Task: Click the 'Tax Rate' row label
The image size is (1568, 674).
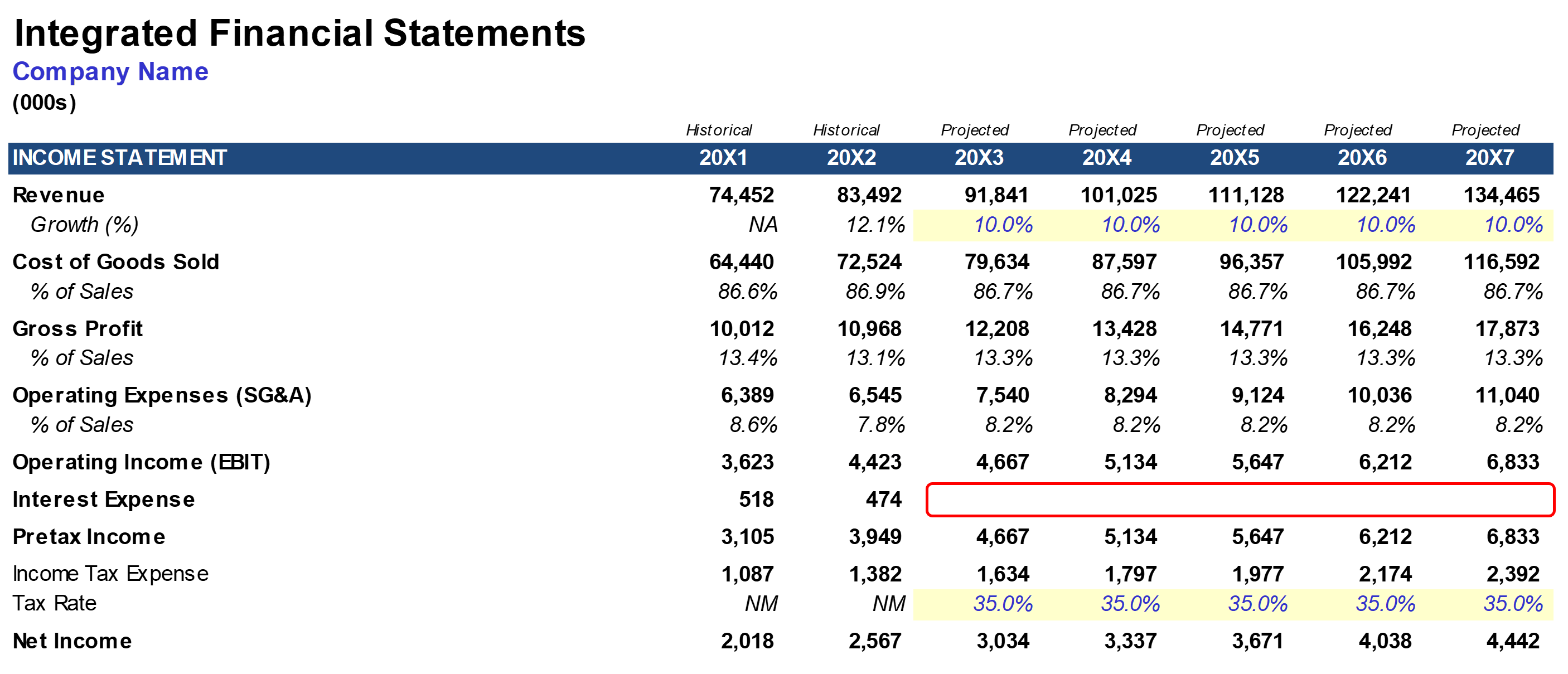Action: point(54,603)
